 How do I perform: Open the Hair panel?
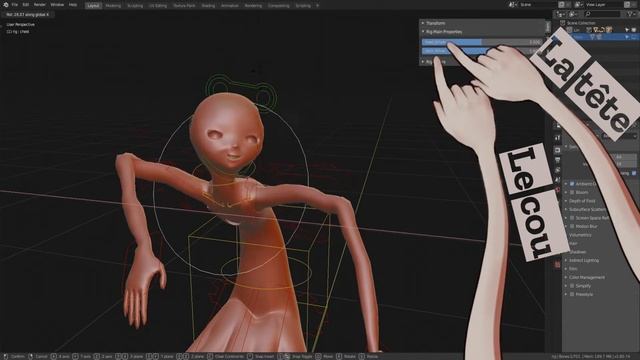(x=573, y=244)
